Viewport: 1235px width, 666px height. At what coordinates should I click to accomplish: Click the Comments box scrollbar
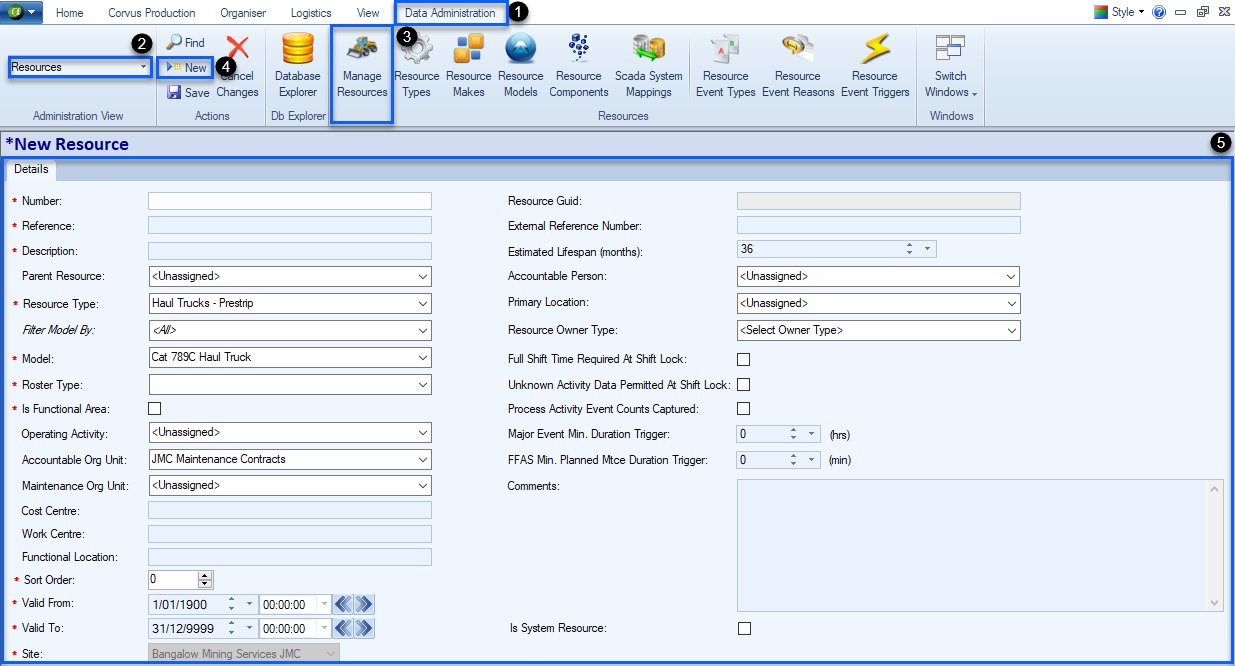coord(1215,545)
